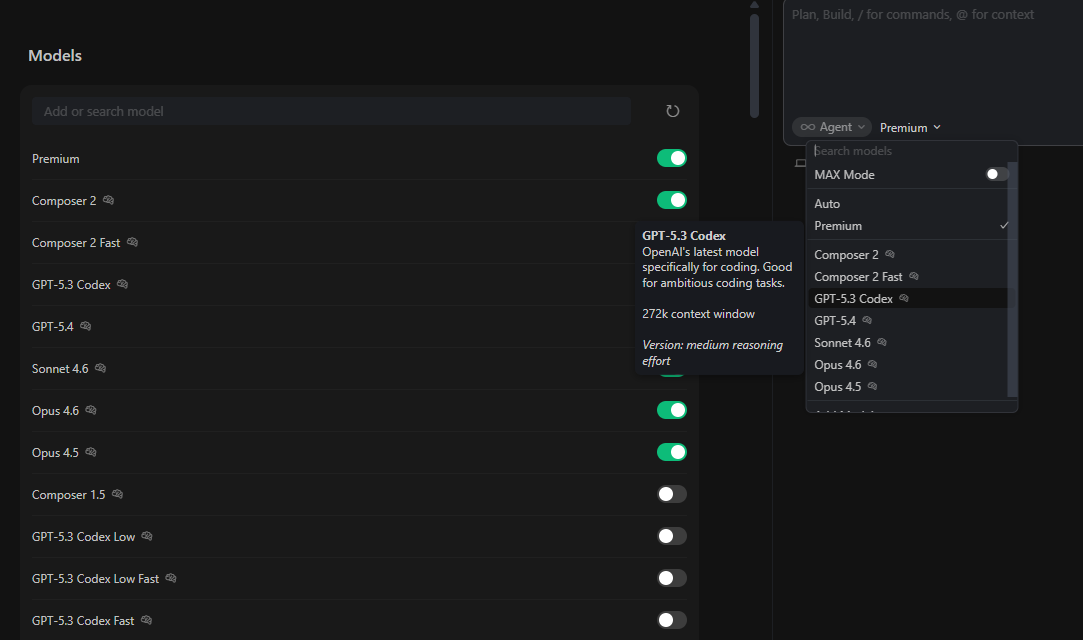Click the brain icon next to GPT-5.3 Codex Low Fast
The width and height of the screenshot is (1083, 640).
[171, 579]
